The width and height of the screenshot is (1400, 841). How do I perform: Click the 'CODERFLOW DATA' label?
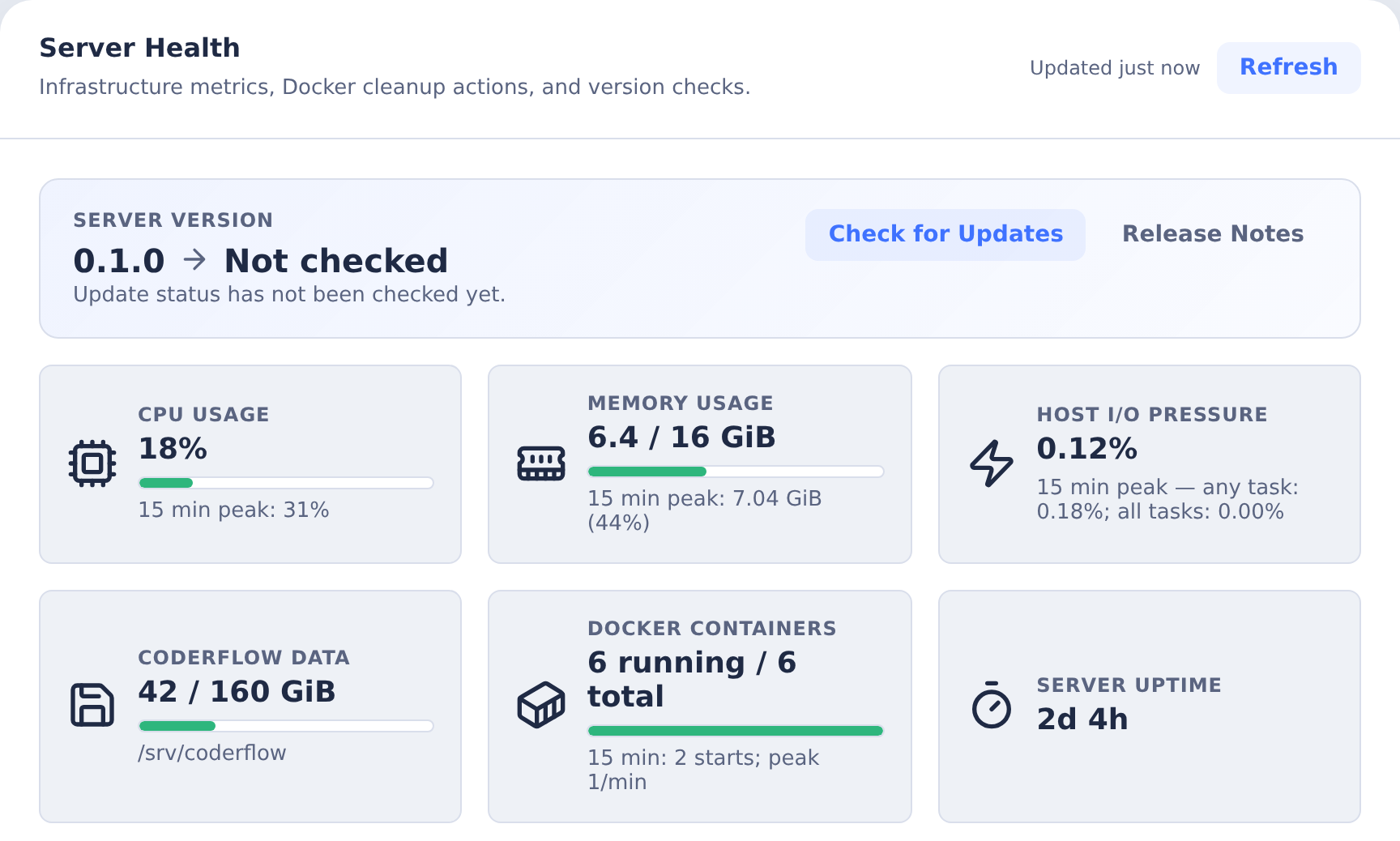[x=244, y=658]
